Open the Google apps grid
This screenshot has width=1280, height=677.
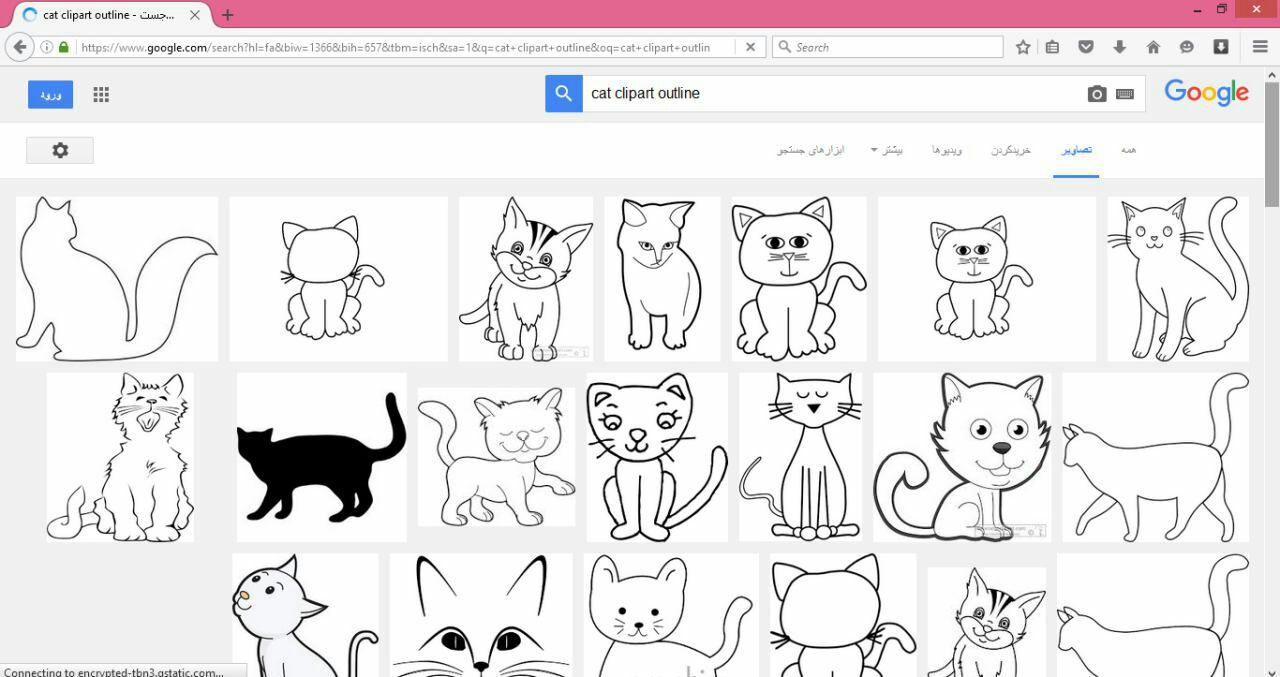[x=101, y=95]
